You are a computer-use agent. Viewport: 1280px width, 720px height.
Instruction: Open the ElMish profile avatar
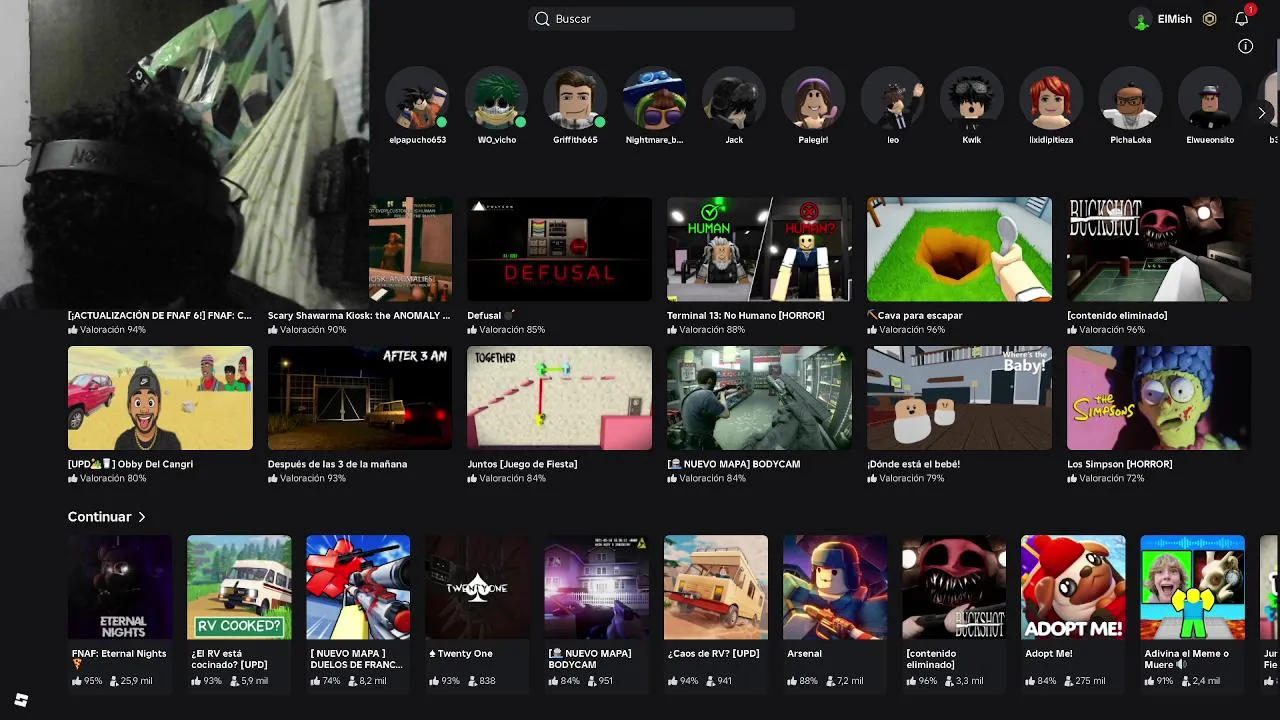point(1141,19)
